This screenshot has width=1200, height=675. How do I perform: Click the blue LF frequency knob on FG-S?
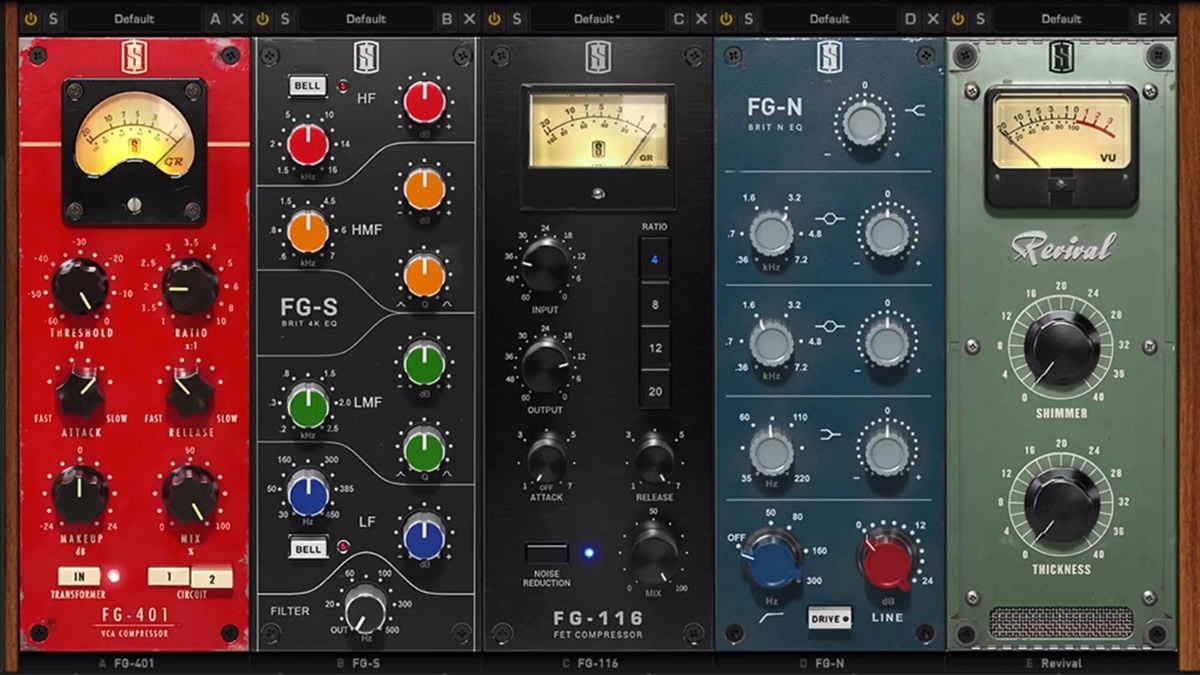pos(308,493)
